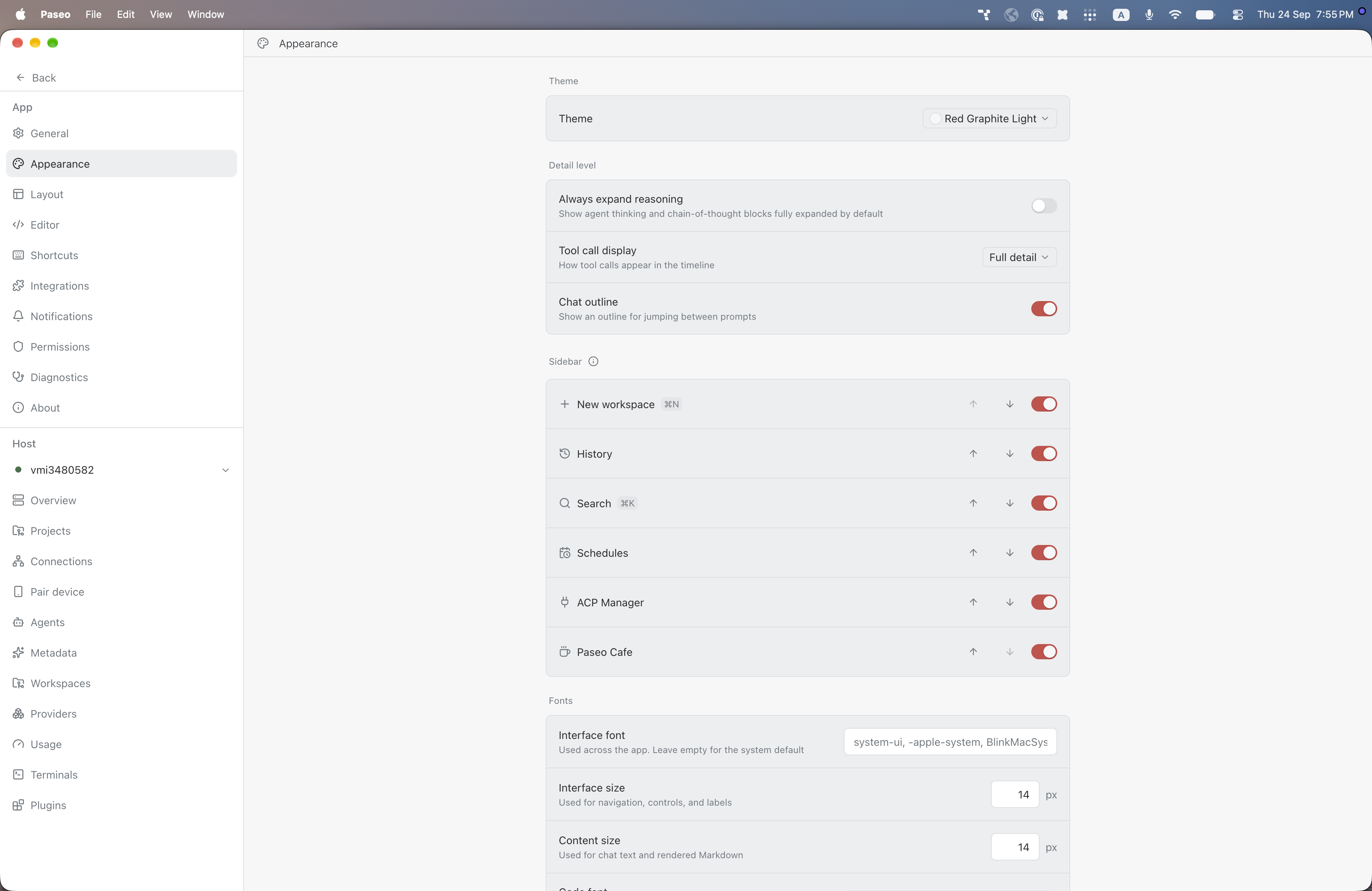Open the Permissions page
Screen dimensions: 1372x891
pyautogui.click(x=121, y=347)
